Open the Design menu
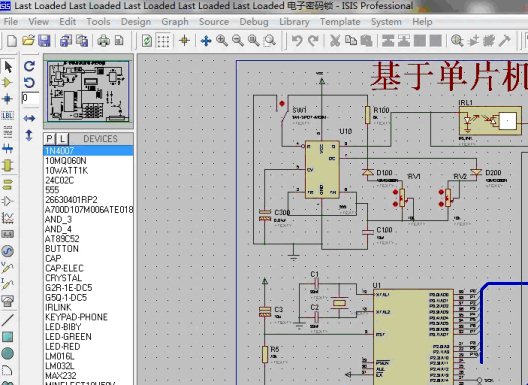 (136, 22)
